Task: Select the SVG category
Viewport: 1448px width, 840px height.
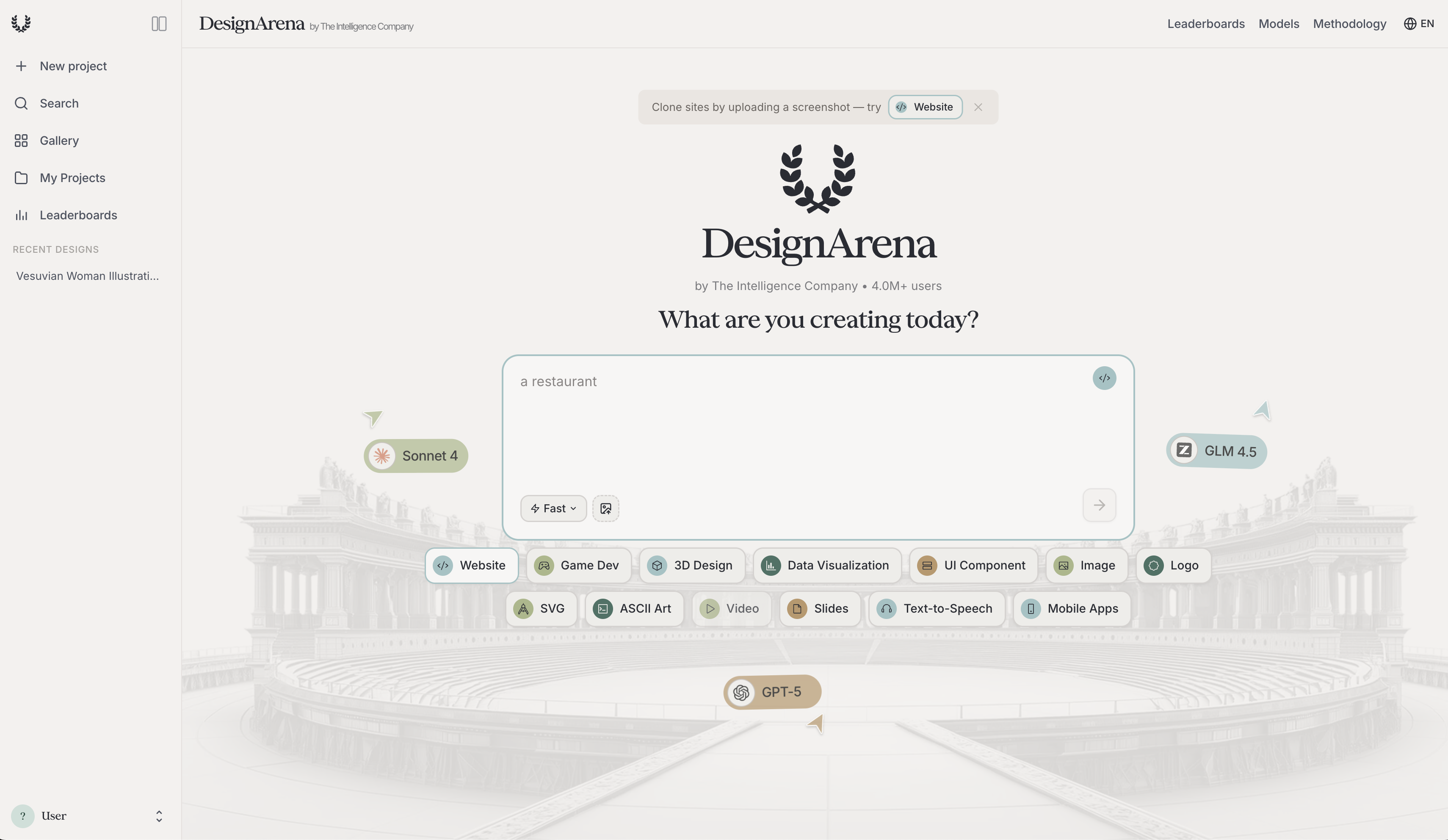Action: [x=541, y=608]
